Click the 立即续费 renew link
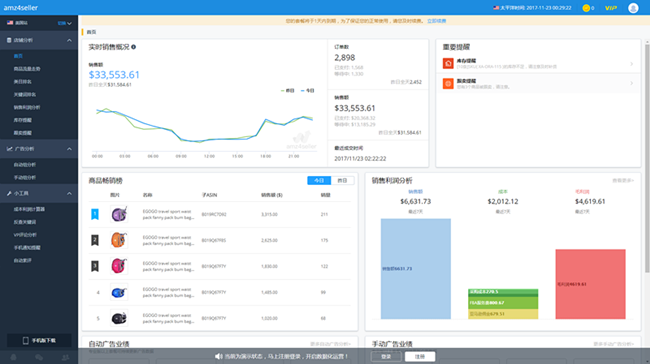This screenshot has height=364, width=650. point(437,21)
